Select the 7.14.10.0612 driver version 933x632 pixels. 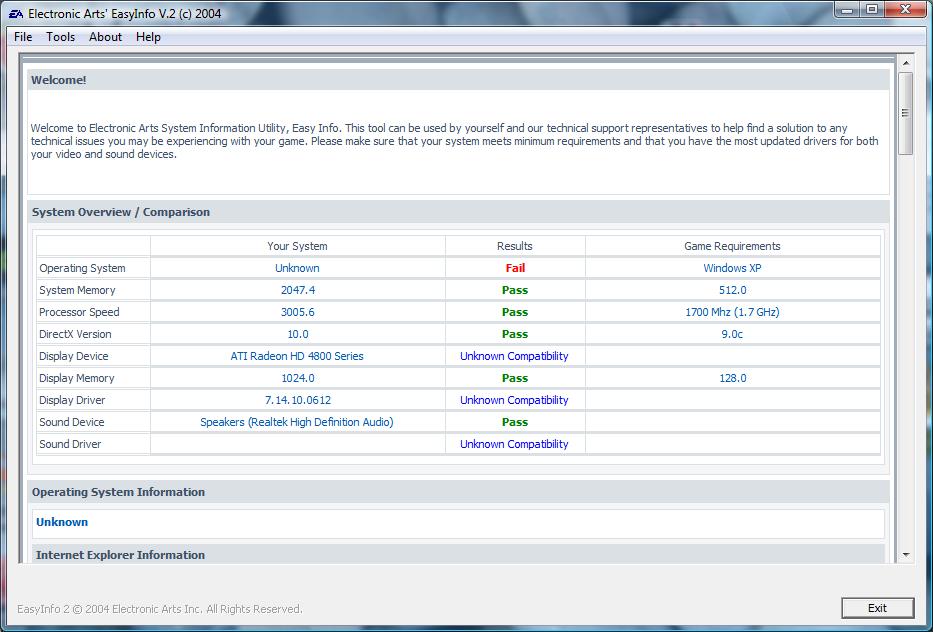coord(298,401)
